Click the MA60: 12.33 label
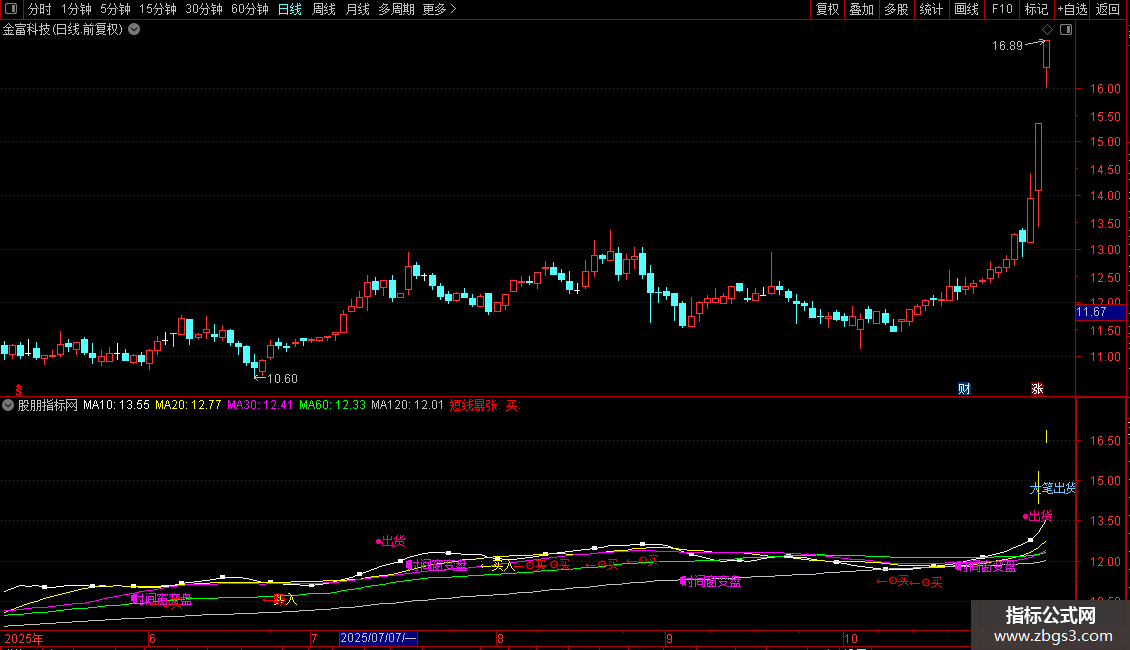 pos(332,405)
